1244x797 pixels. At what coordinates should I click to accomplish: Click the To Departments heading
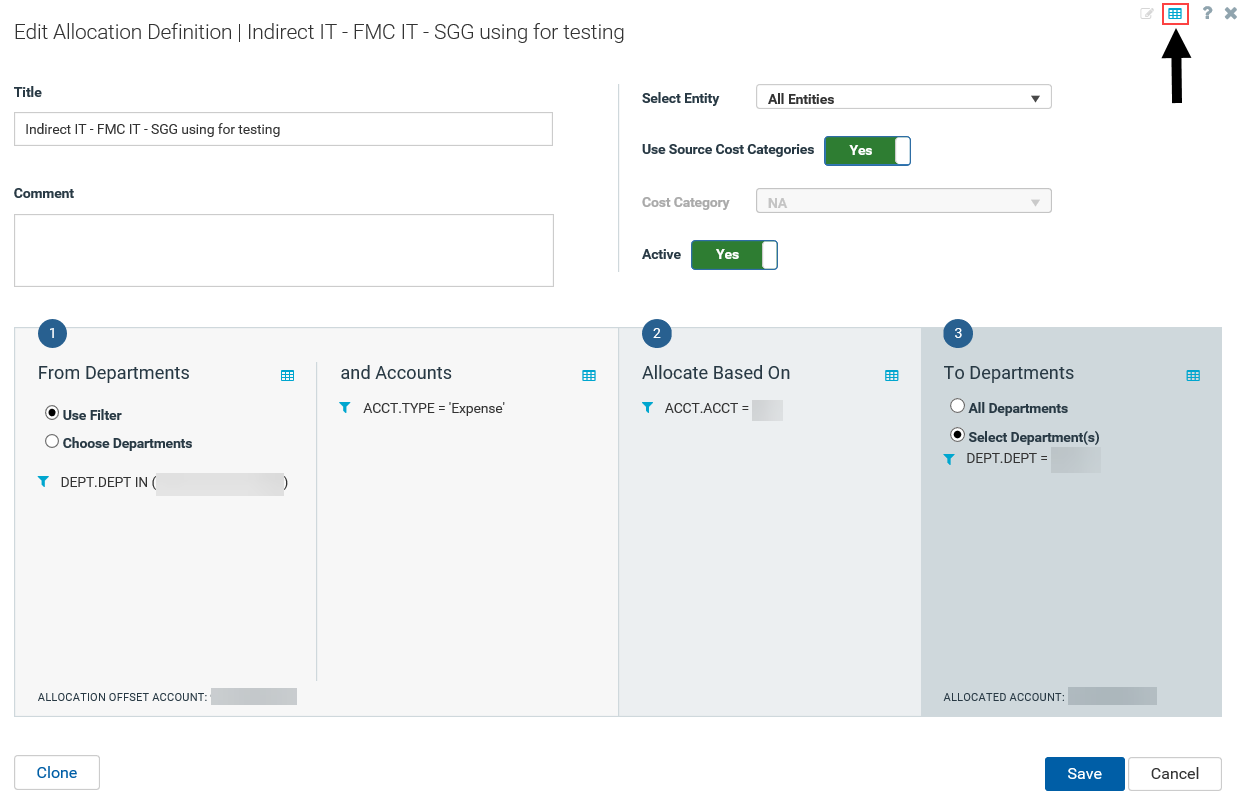pos(1008,373)
